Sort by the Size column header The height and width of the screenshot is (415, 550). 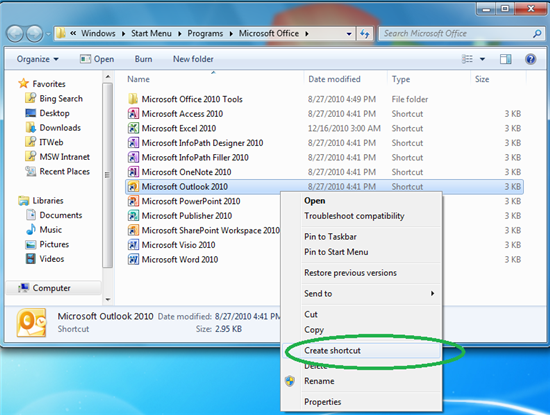[482, 79]
